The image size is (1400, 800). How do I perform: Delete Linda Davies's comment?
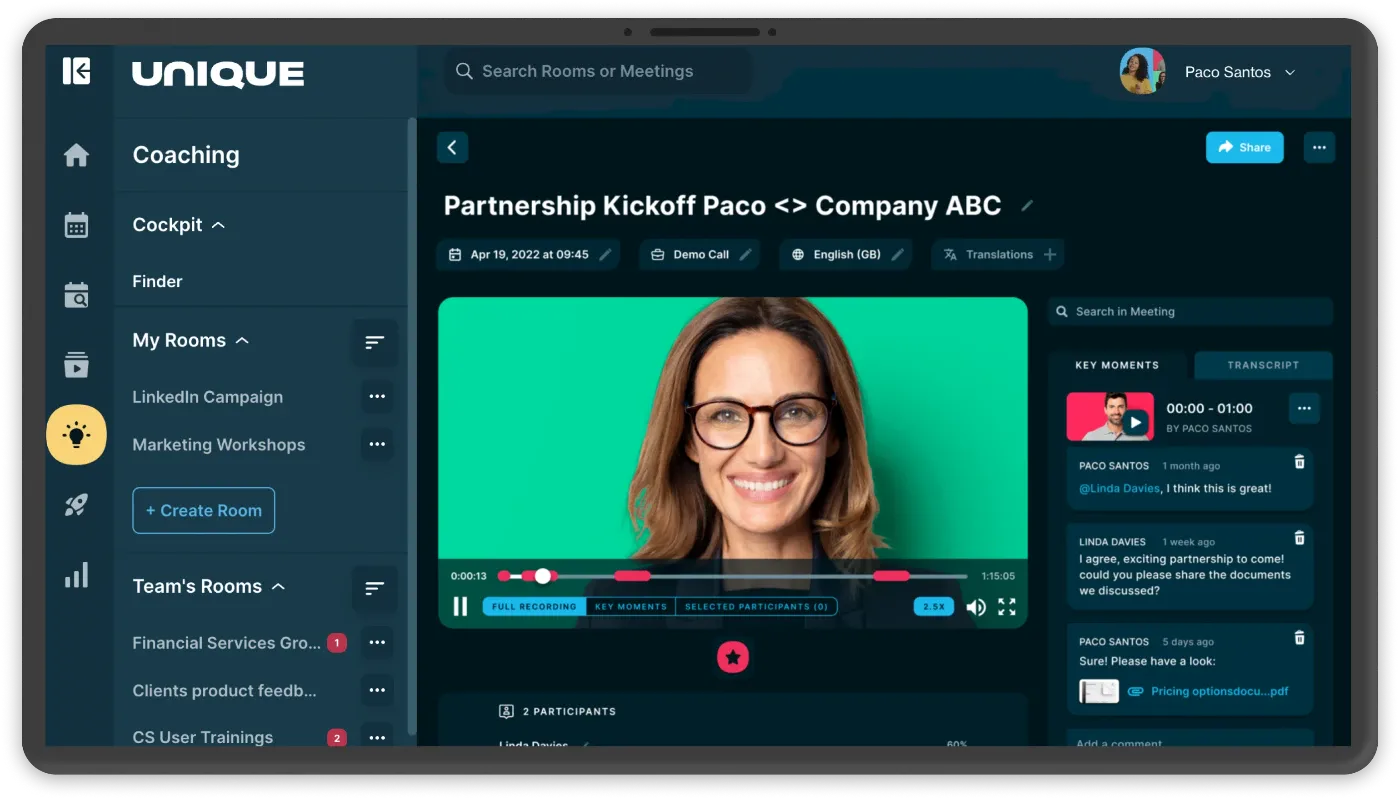(1300, 538)
